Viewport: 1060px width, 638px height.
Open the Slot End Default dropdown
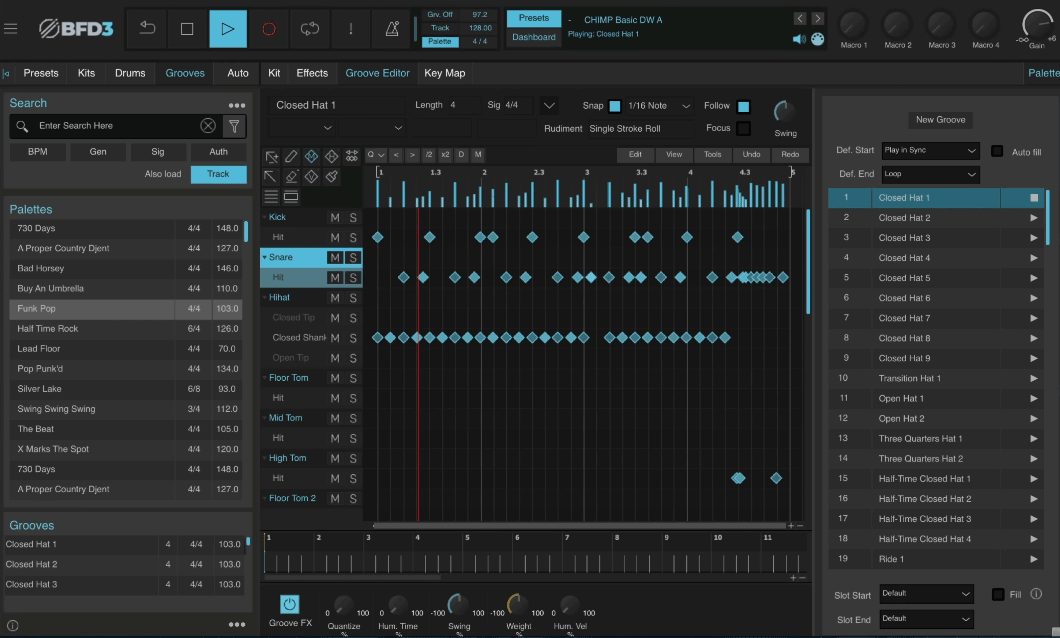tap(925, 619)
